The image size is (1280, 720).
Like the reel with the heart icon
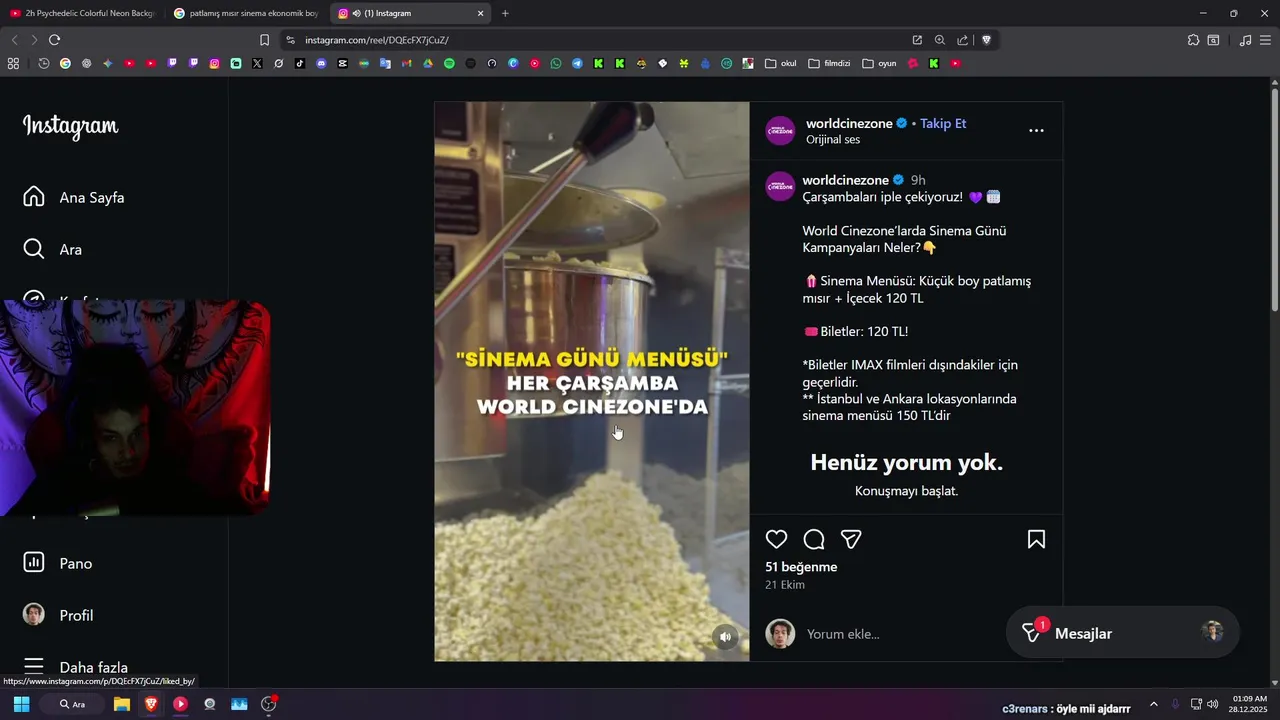[776, 539]
